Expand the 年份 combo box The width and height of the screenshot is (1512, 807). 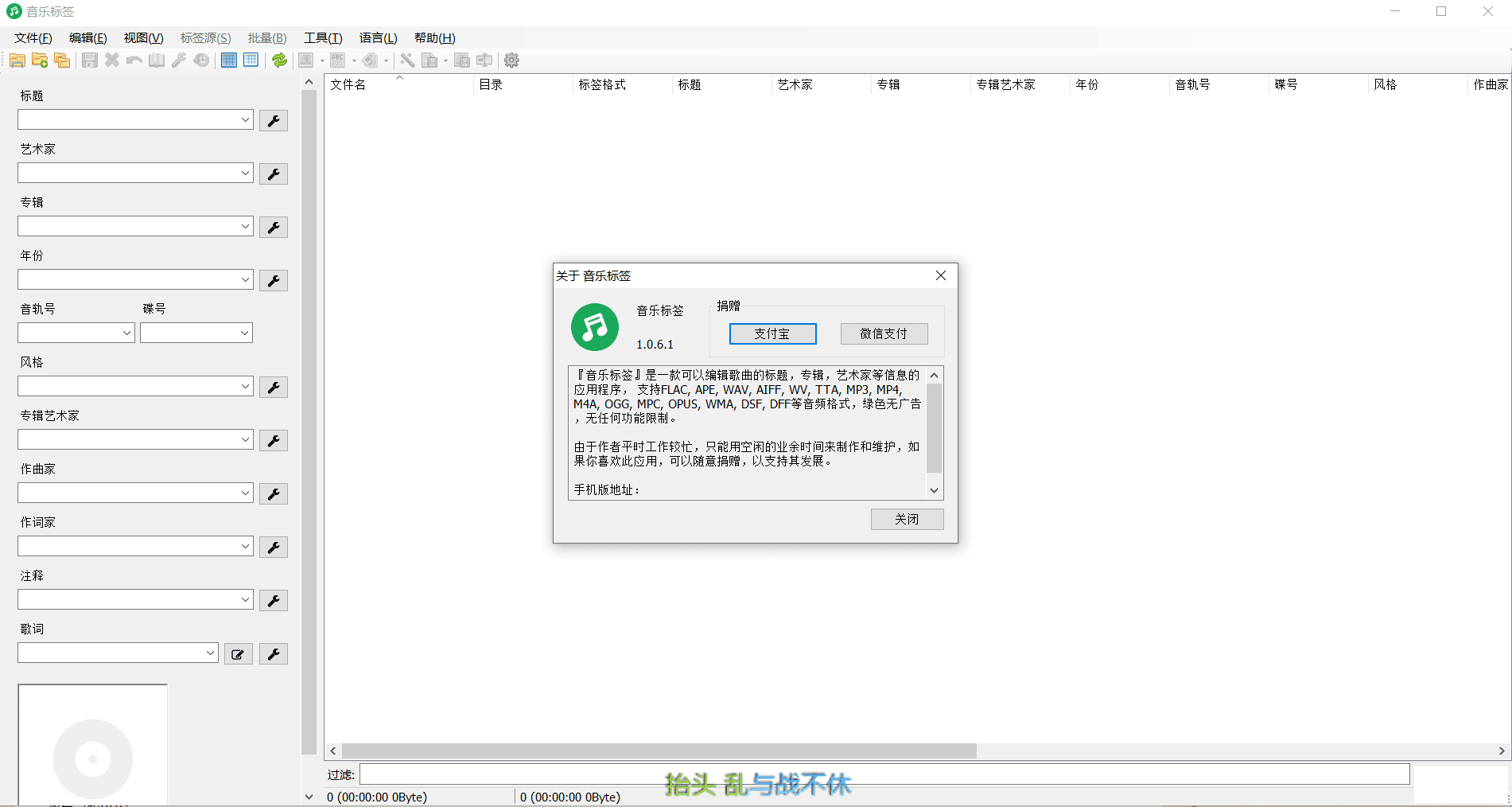tap(245, 279)
